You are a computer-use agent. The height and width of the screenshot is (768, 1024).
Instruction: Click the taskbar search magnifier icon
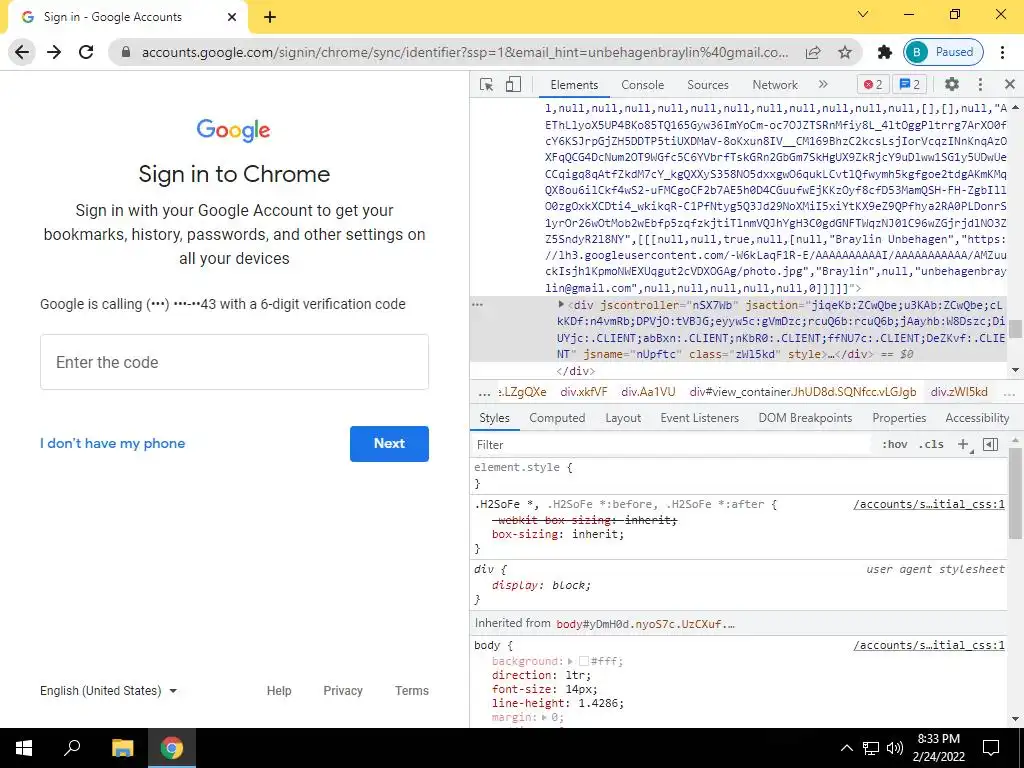point(72,748)
